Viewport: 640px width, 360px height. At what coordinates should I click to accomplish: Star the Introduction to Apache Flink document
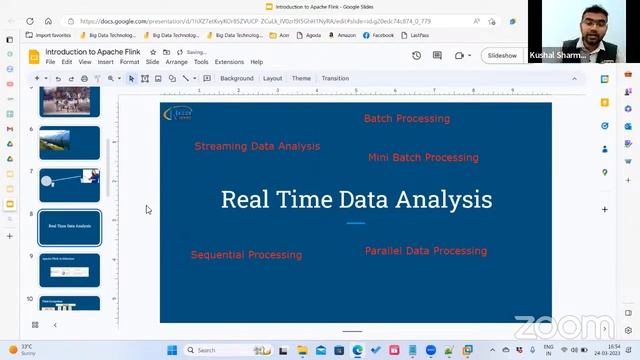pos(153,52)
